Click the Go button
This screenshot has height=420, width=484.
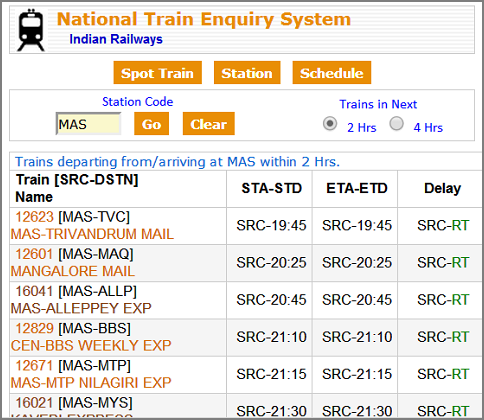tap(151, 124)
